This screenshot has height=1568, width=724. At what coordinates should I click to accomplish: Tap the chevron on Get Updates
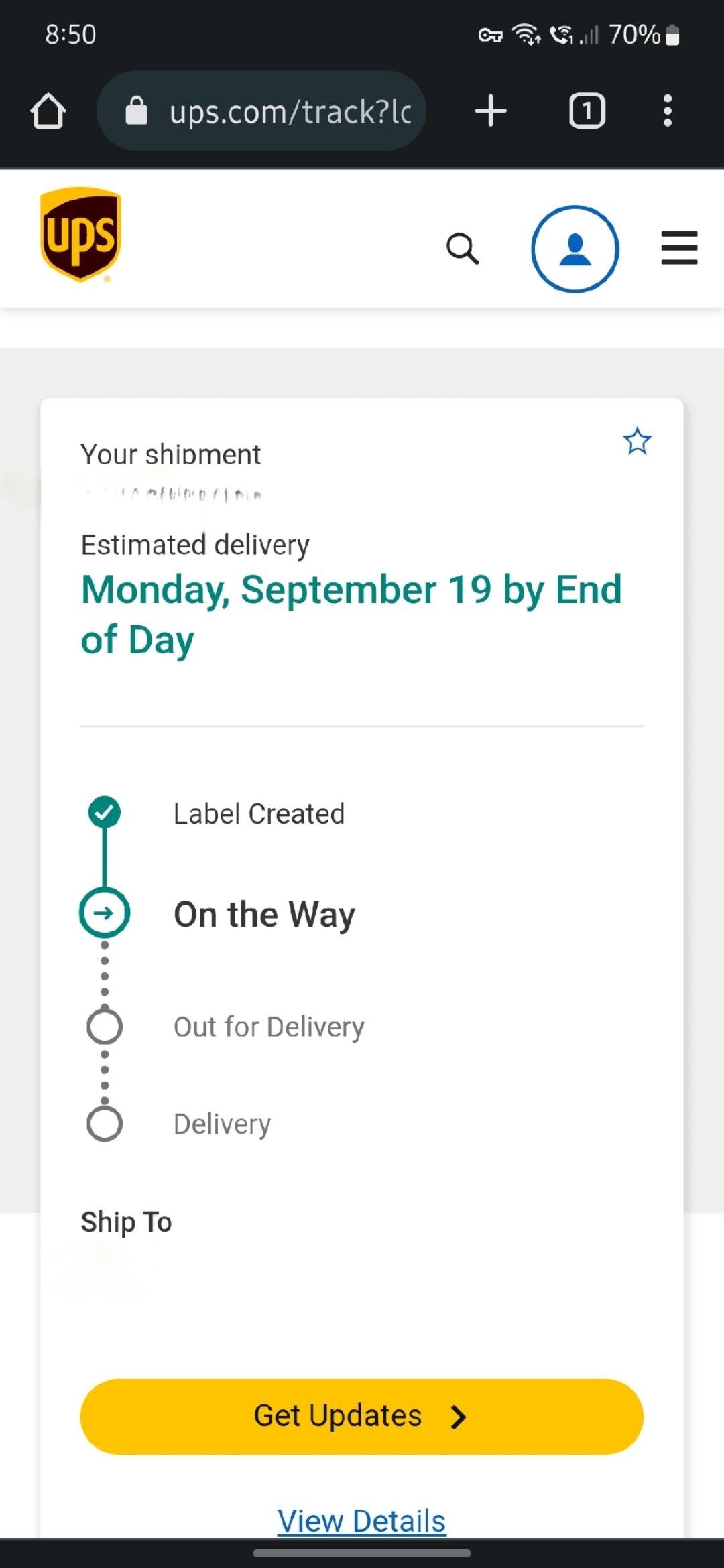[x=459, y=1417]
